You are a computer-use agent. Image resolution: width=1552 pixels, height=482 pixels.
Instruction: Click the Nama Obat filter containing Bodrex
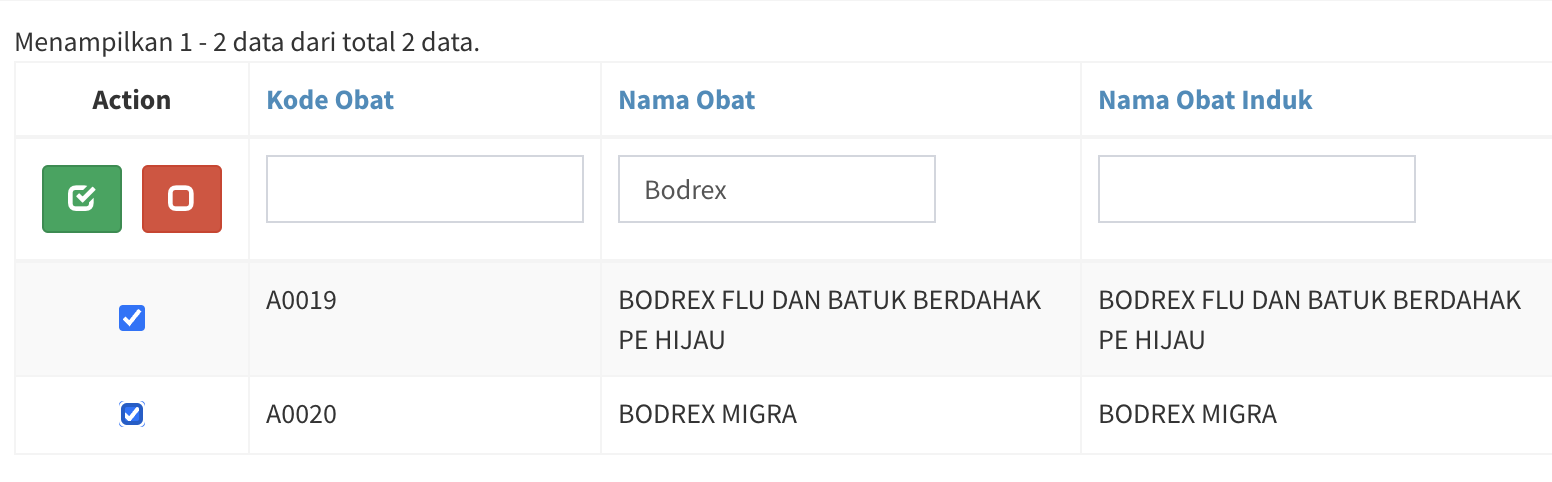[776, 189]
